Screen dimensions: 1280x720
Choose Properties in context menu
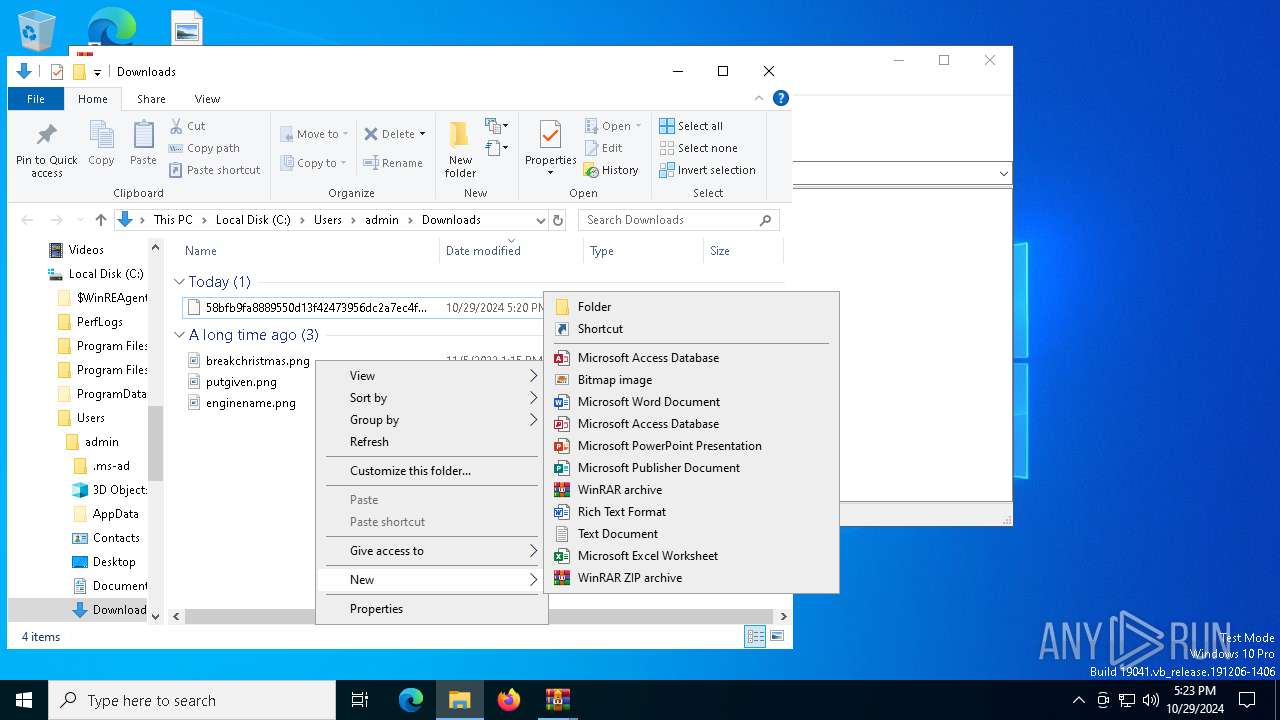coord(432,609)
